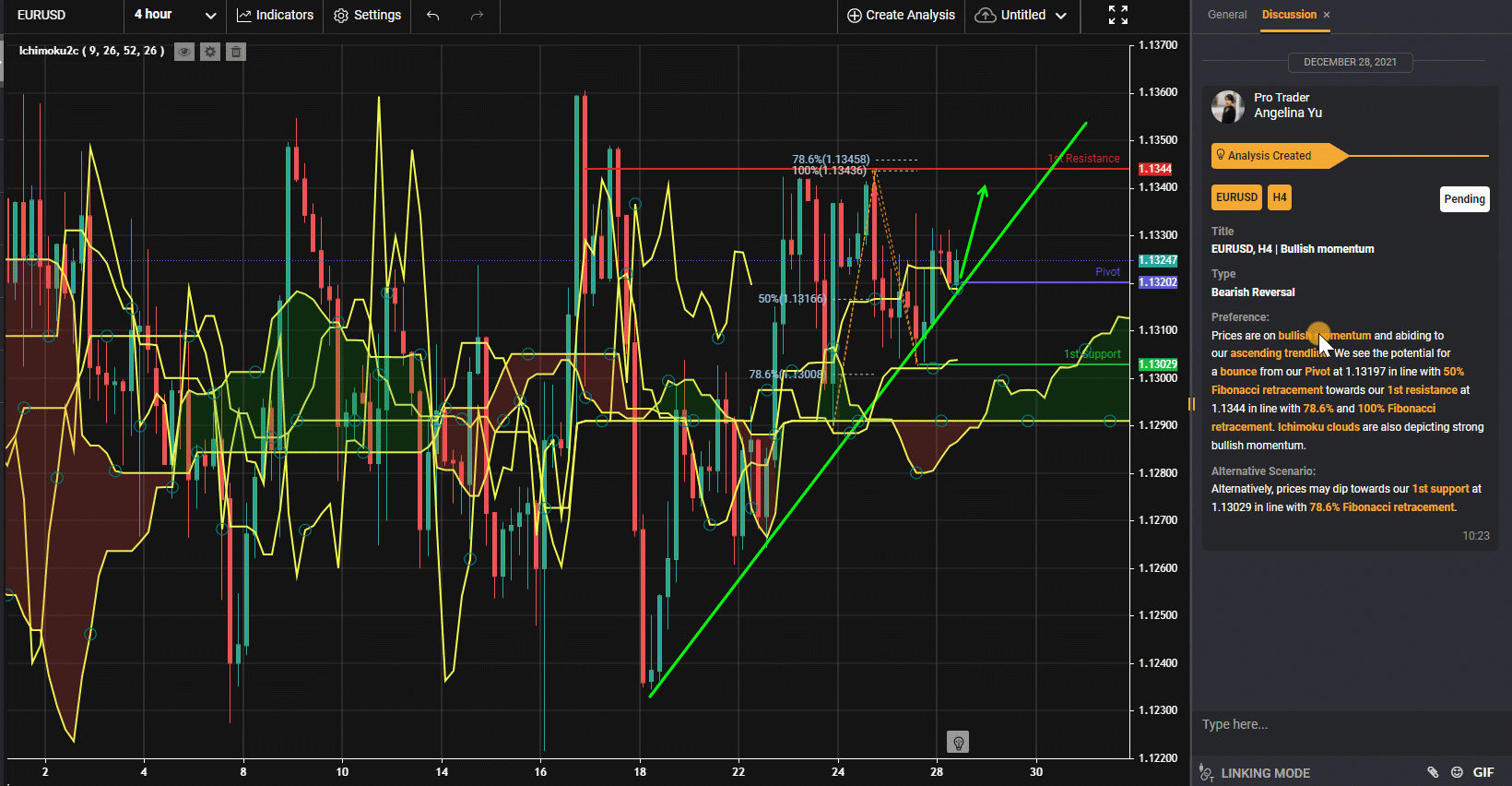Viewport: 1512px width, 786px height.
Task: Enter fullscreen chart mode
Action: pos(1118,15)
